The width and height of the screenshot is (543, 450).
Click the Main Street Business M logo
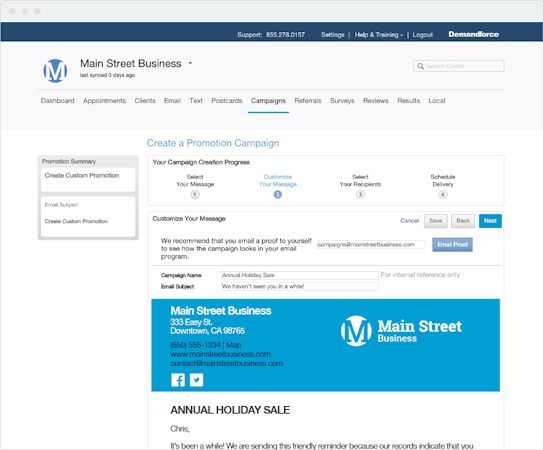pyautogui.click(x=55, y=71)
